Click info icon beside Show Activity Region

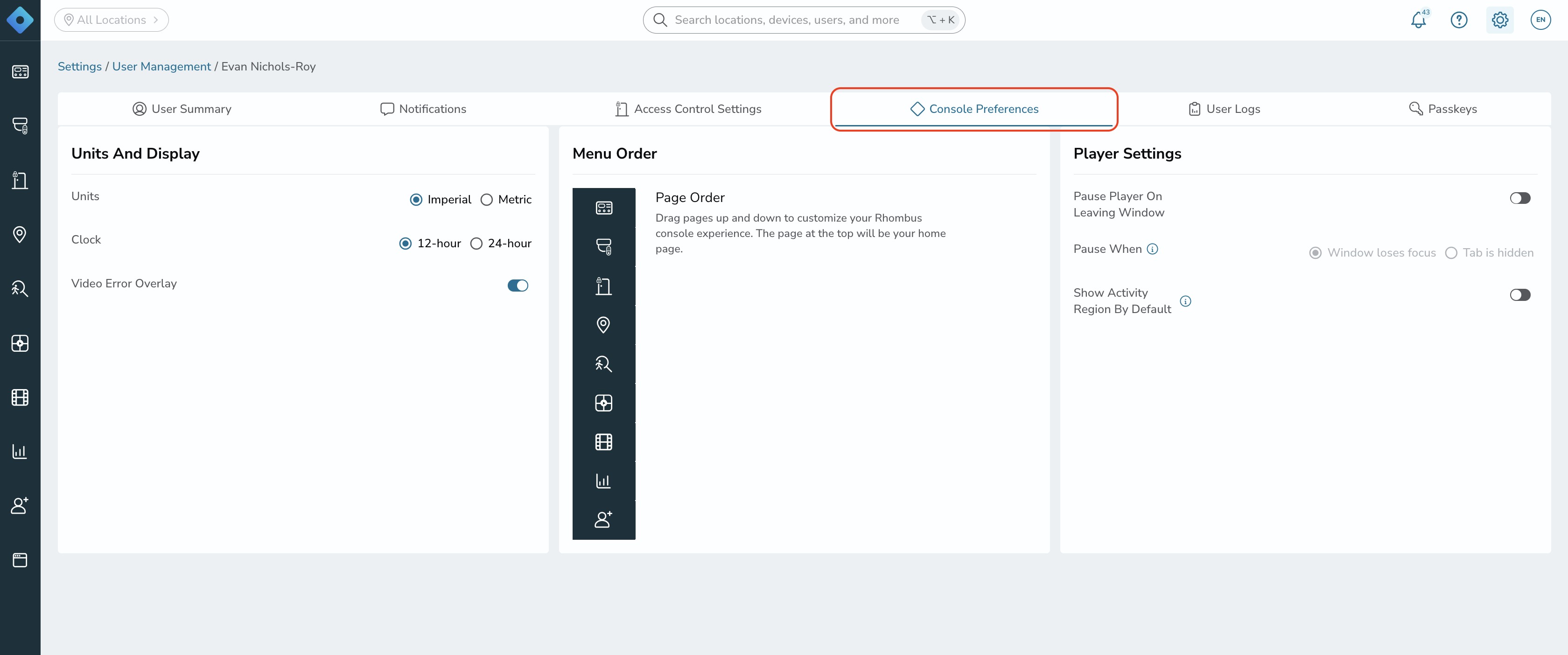click(x=1185, y=301)
